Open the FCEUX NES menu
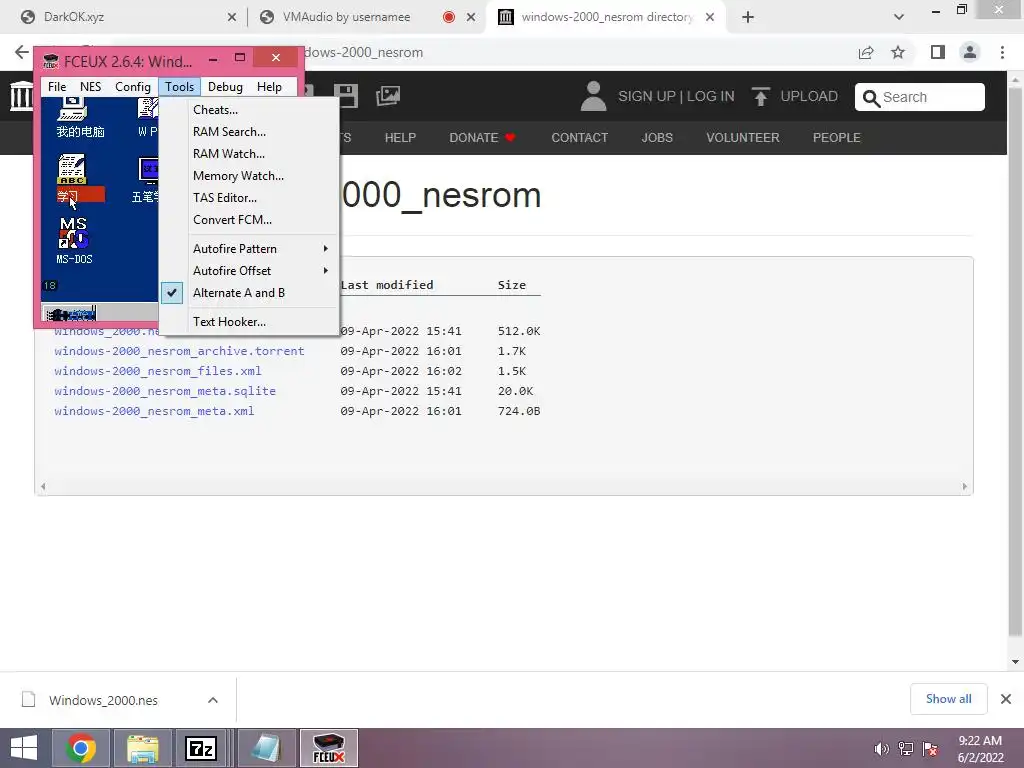The width and height of the screenshot is (1024, 768). (x=90, y=87)
